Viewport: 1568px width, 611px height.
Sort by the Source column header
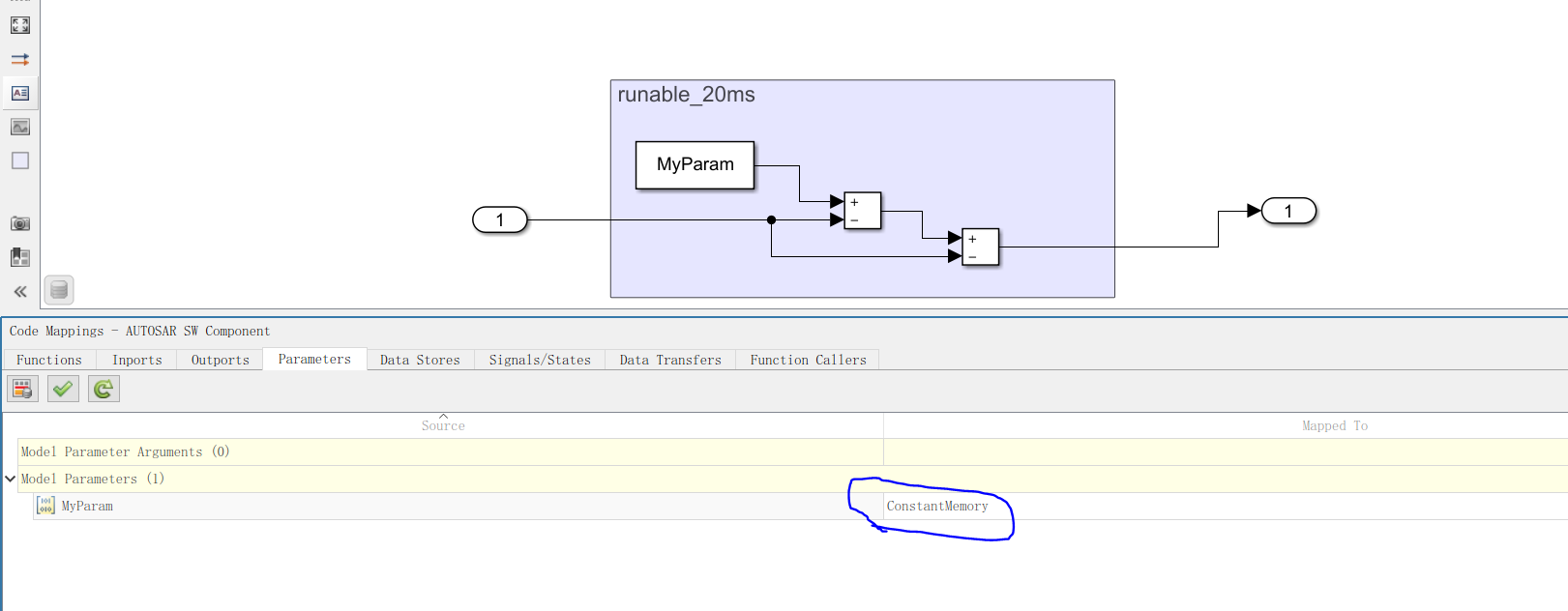tap(443, 425)
